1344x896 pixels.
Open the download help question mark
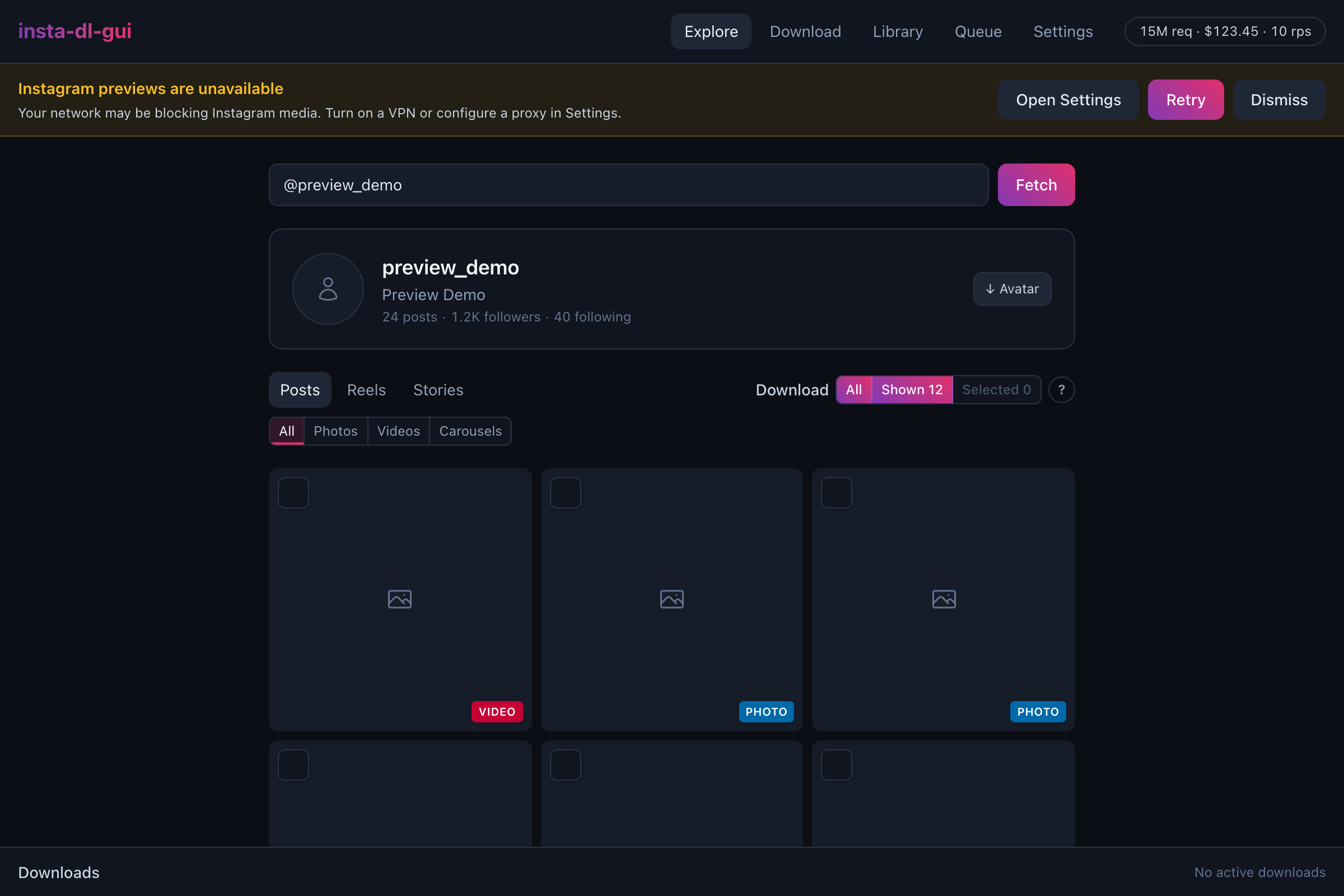1061,390
